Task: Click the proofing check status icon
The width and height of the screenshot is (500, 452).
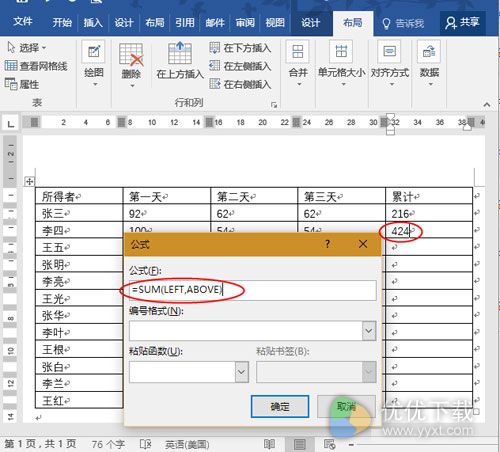Action: [146, 444]
